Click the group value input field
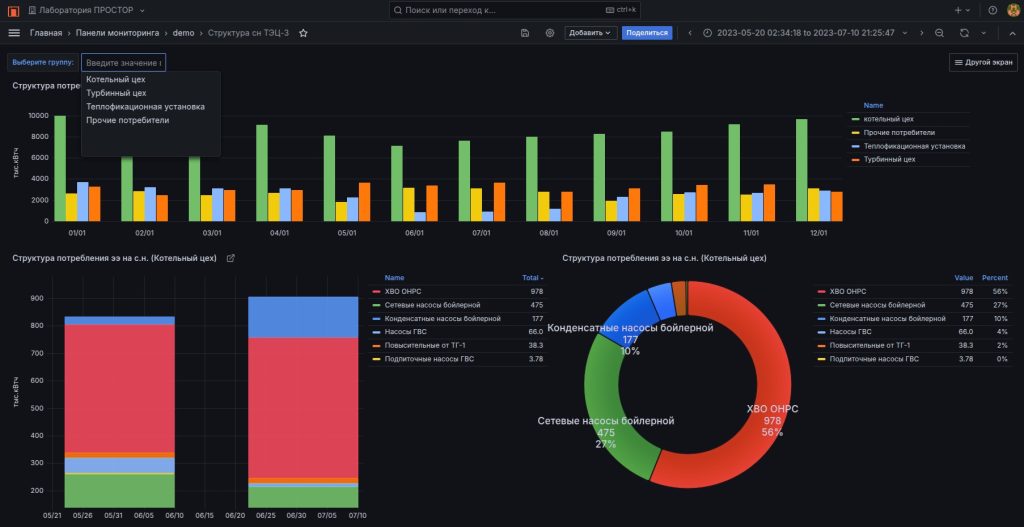Screen dimensions: 1024x527 pos(123,63)
